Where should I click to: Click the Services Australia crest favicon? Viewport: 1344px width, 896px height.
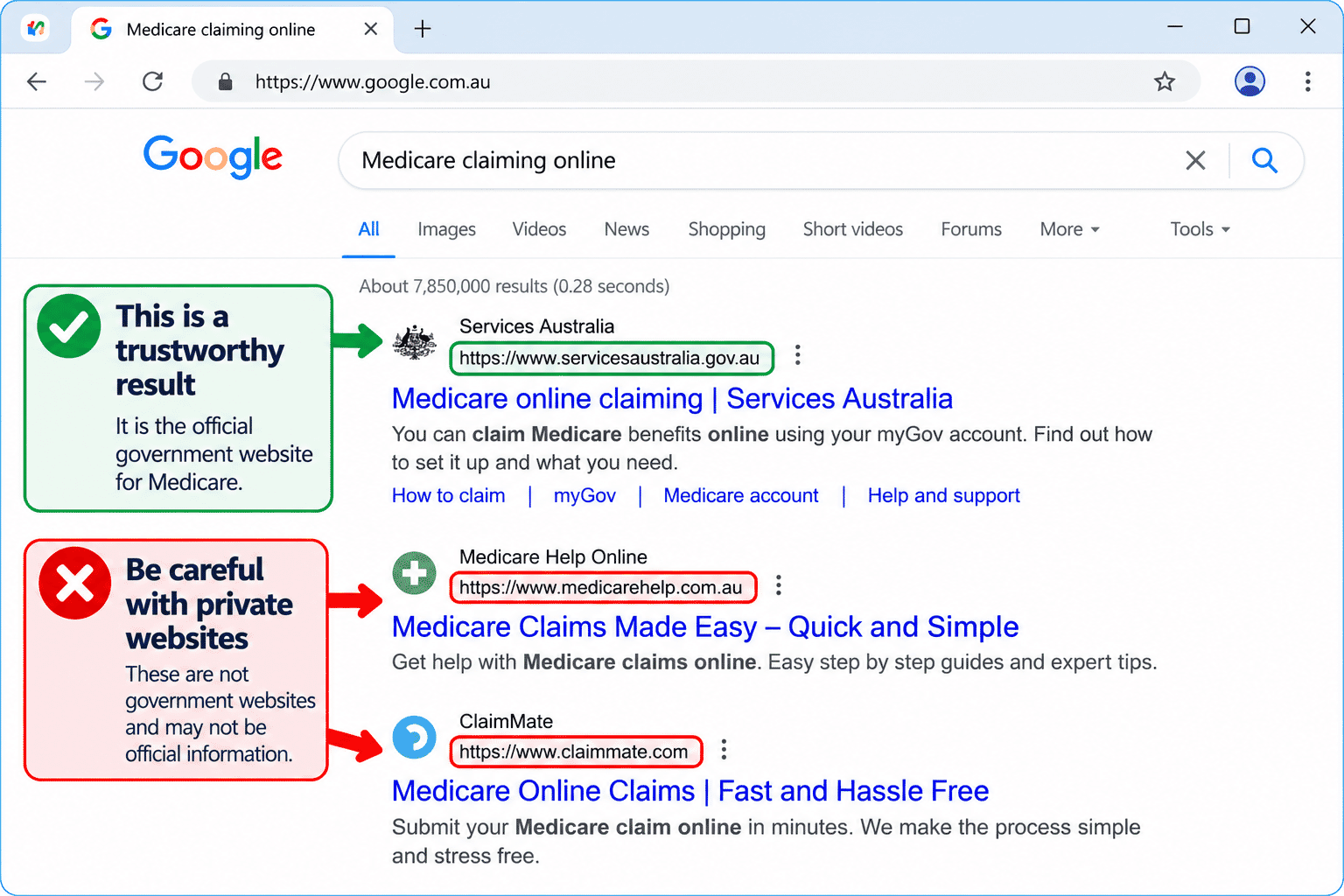point(415,342)
